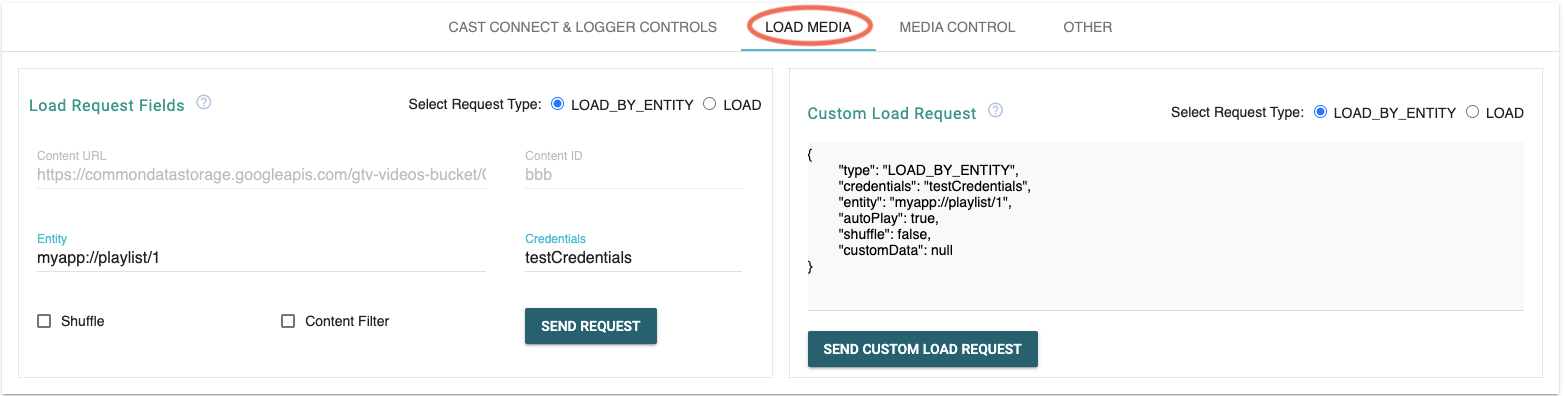Open the Cast Connect & Logger Controls tab
The height and width of the screenshot is (396, 1565).
(583, 27)
